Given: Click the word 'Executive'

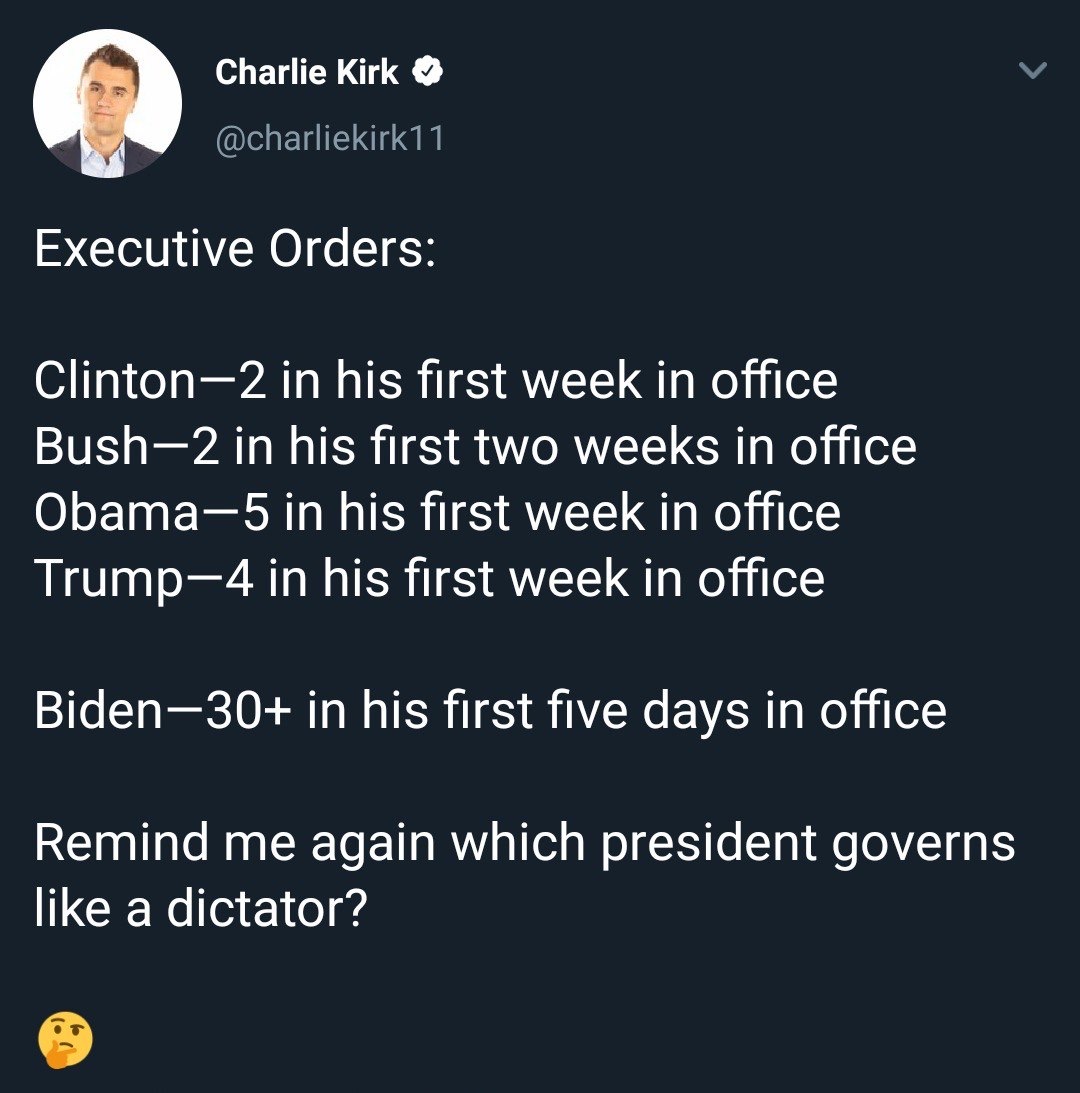Looking at the screenshot, I should tap(144, 249).
